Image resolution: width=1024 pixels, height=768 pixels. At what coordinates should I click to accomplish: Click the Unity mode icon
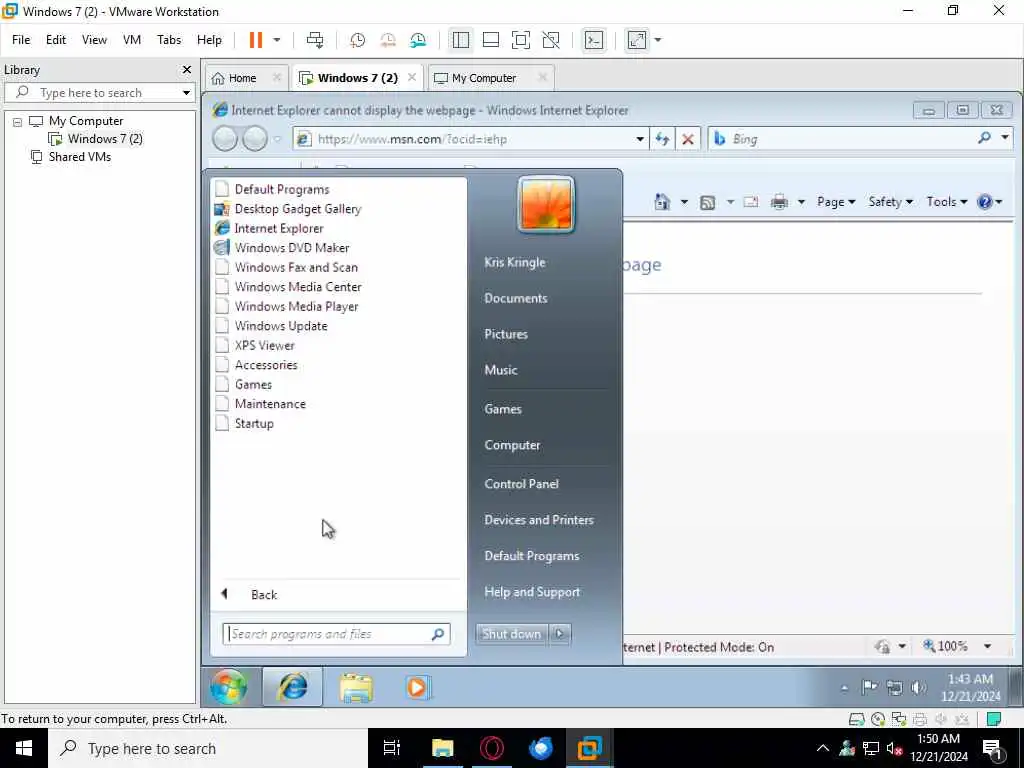551,40
